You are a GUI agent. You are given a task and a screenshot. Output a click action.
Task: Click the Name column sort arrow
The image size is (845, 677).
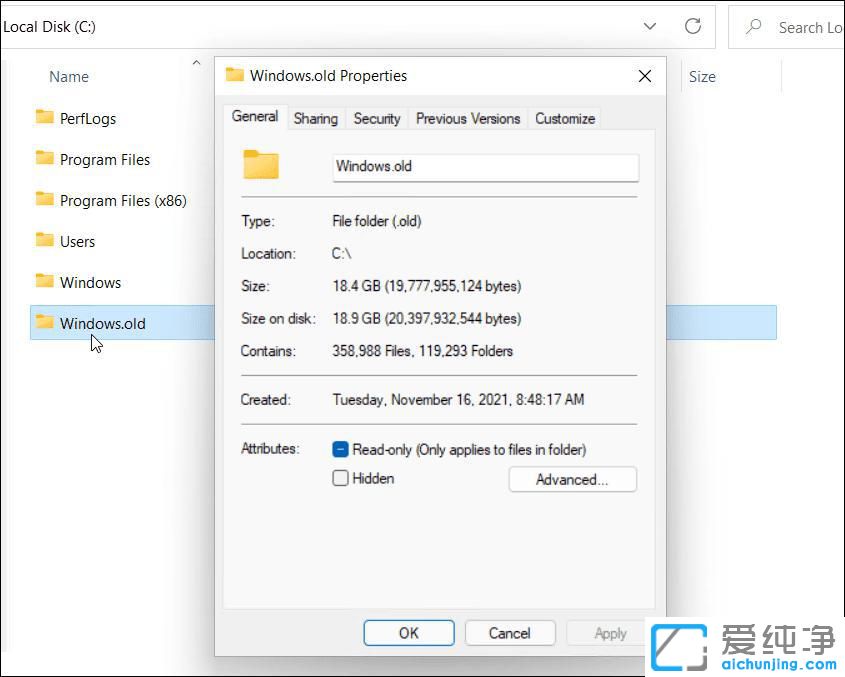click(196, 63)
